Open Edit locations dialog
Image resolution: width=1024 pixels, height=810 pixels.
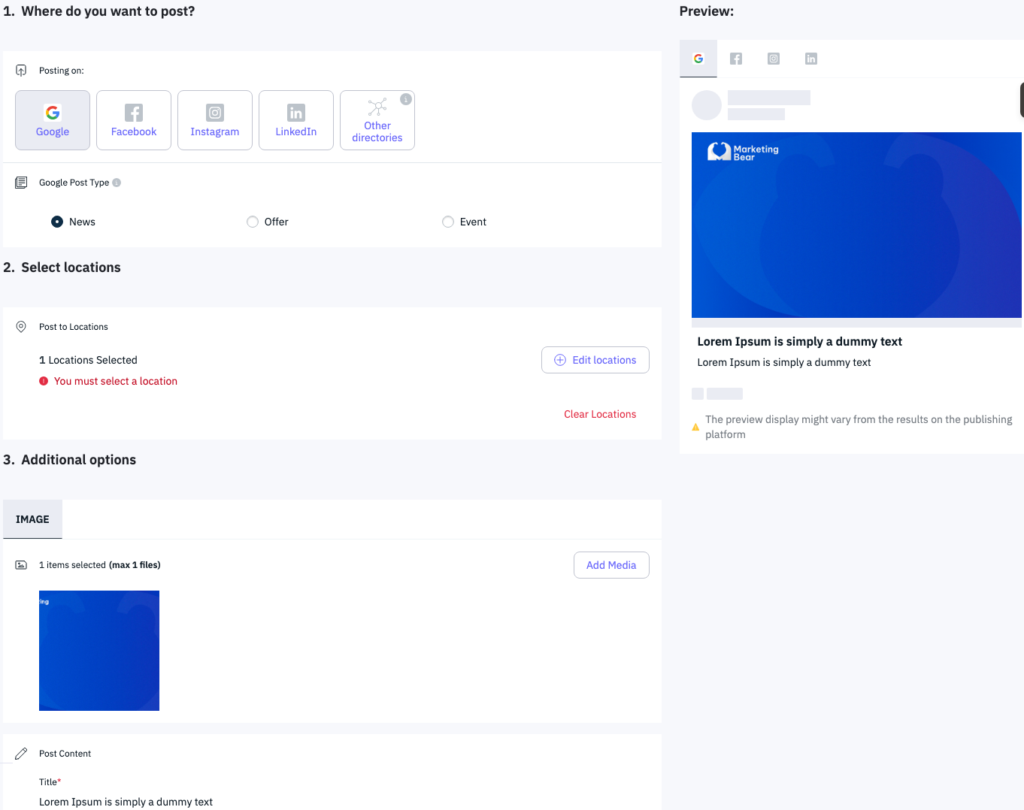[x=595, y=360]
